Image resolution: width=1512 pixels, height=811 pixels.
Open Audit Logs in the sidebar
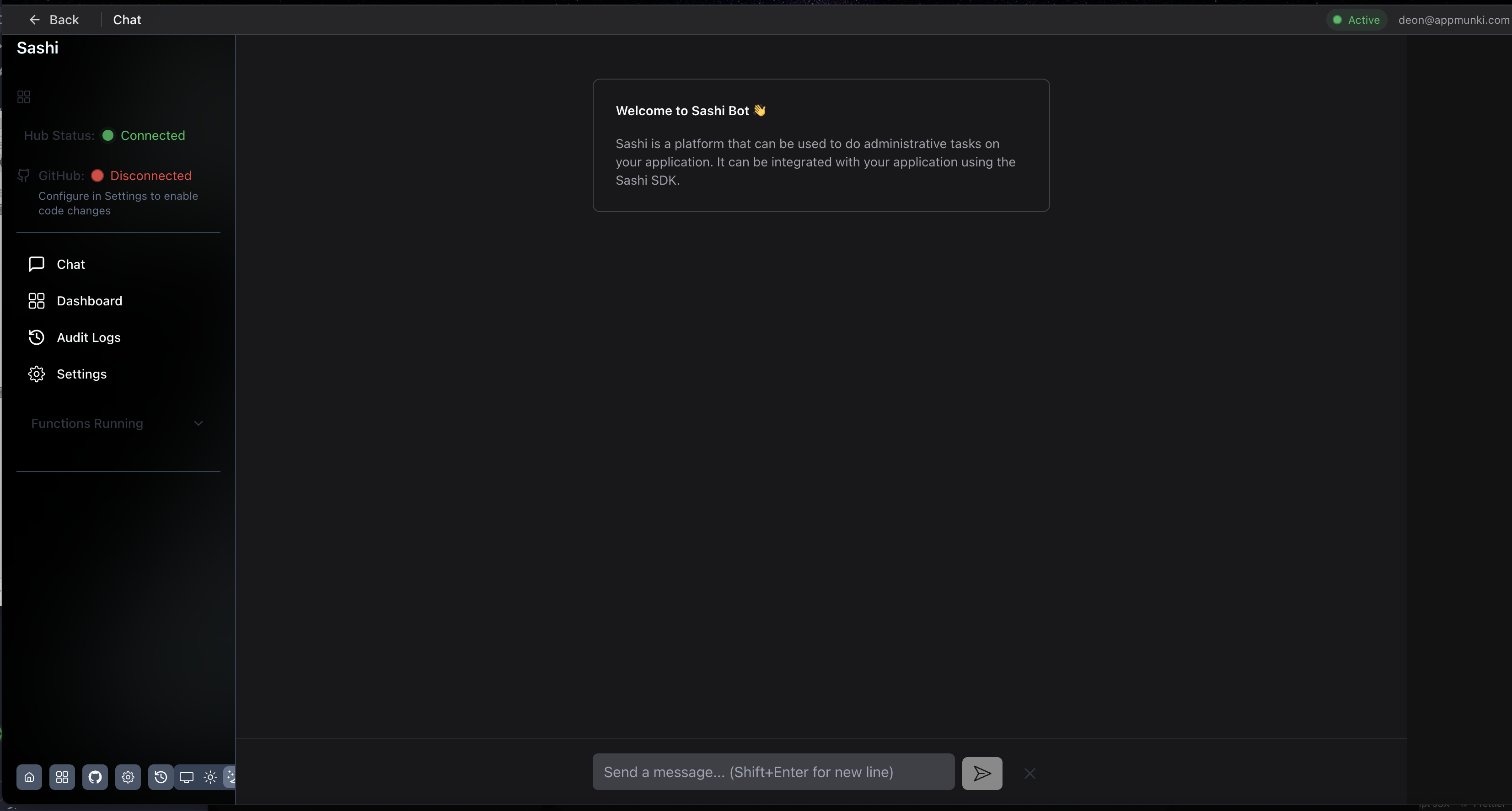89,337
